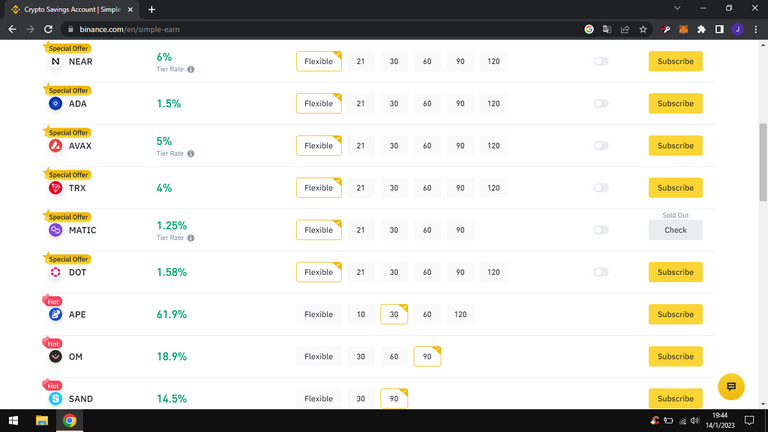Click the MATIC coin logo icon

point(55,230)
